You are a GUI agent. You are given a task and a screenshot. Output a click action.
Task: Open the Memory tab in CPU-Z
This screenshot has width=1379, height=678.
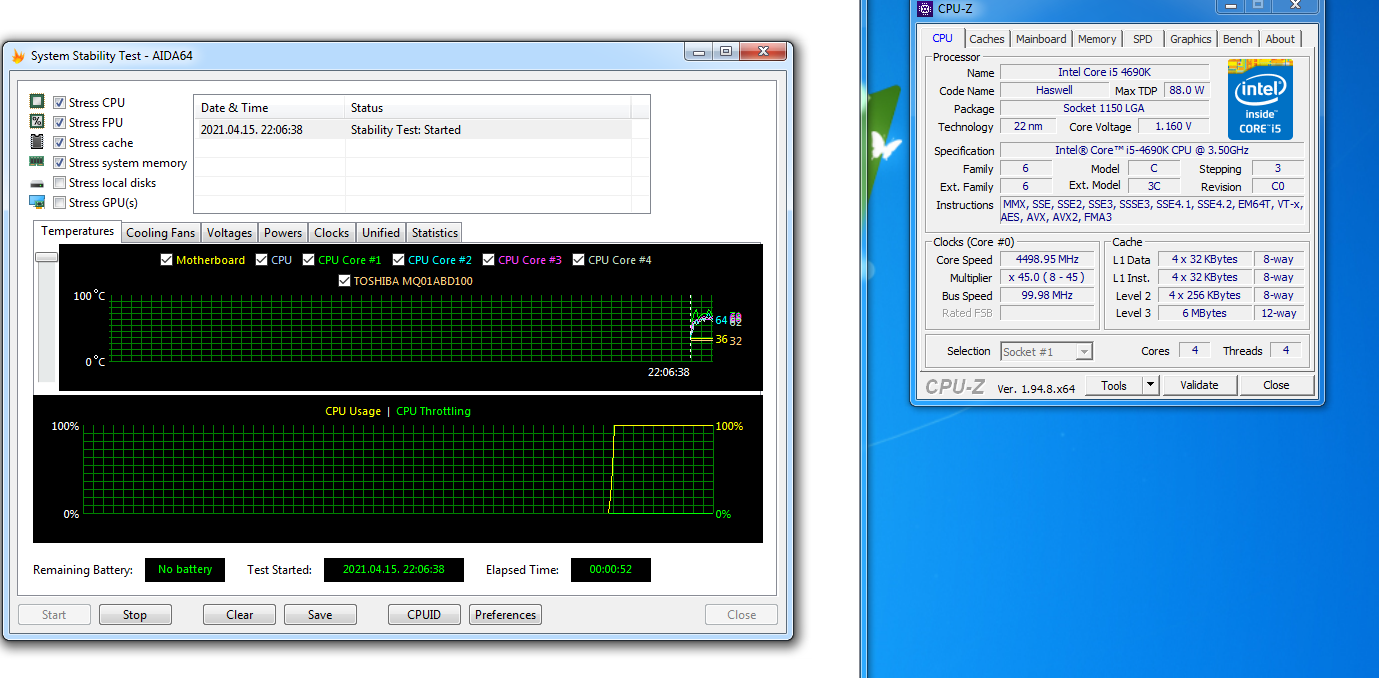[x=1097, y=39]
